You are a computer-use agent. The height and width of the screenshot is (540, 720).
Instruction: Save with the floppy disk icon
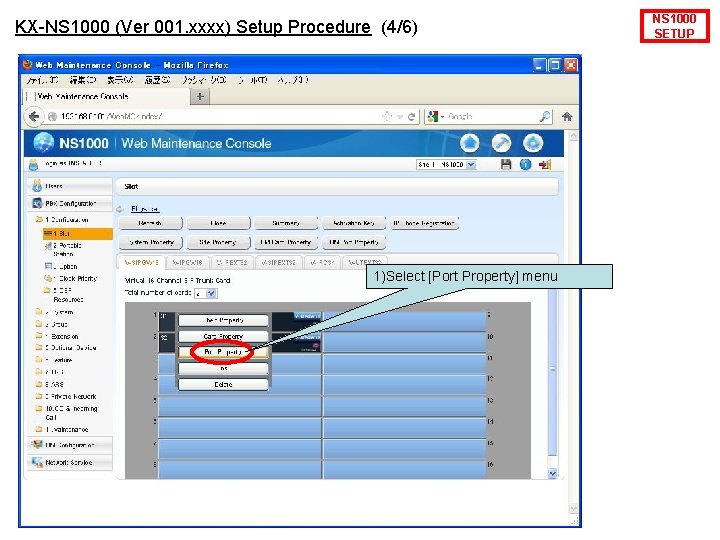(x=506, y=164)
